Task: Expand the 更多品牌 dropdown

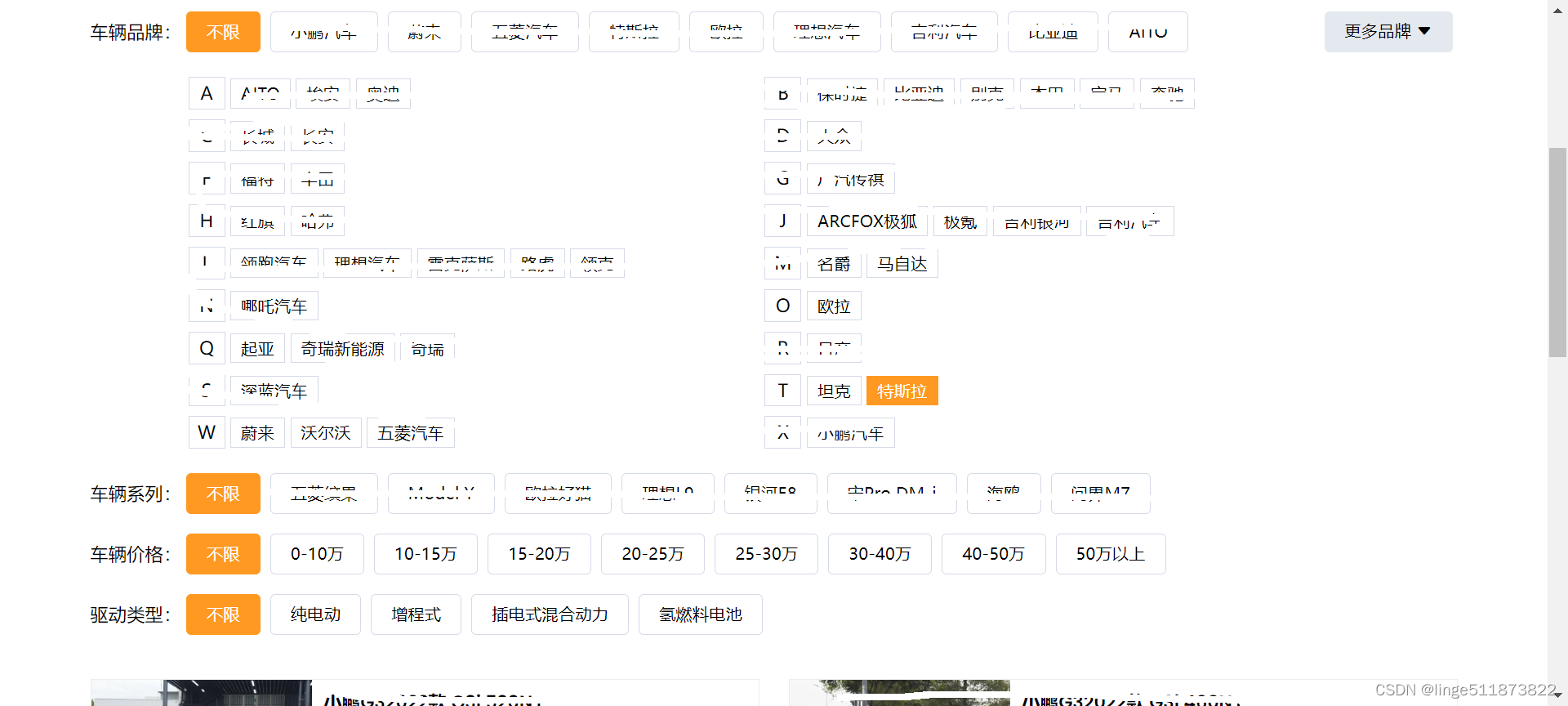Action: [1388, 32]
